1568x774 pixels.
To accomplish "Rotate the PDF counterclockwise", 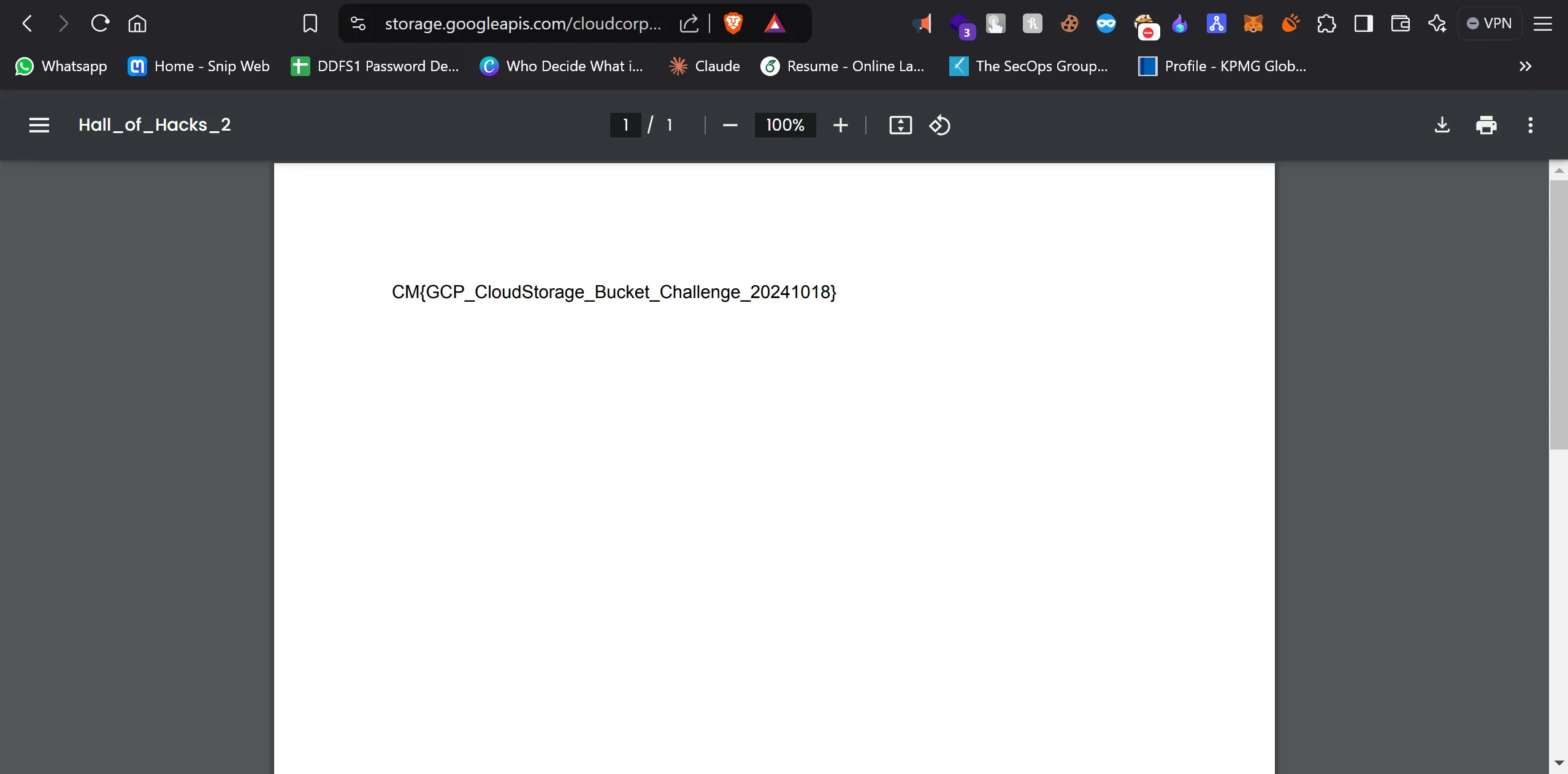I will (939, 125).
